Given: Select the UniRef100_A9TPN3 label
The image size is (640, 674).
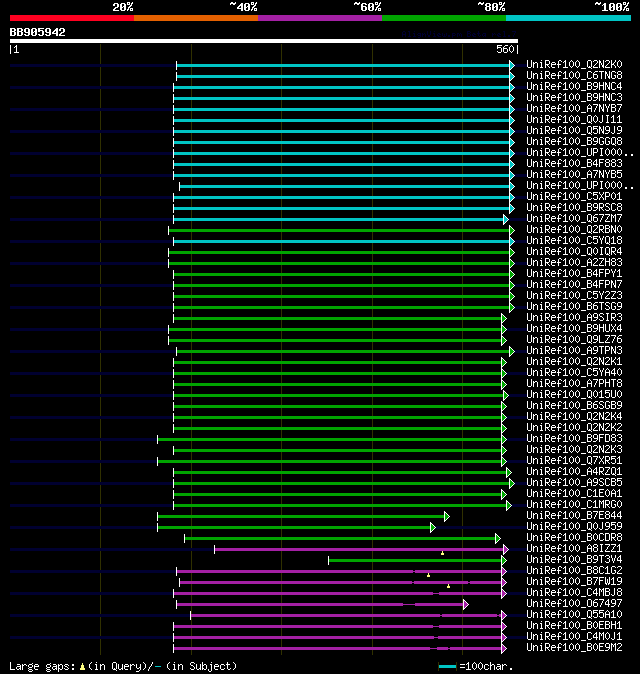Looking at the screenshot, I should 574,350.
